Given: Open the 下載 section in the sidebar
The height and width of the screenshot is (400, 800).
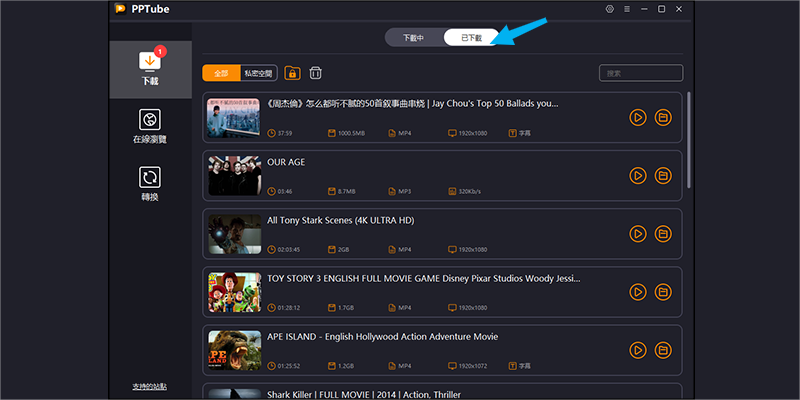Looking at the screenshot, I should [150, 69].
